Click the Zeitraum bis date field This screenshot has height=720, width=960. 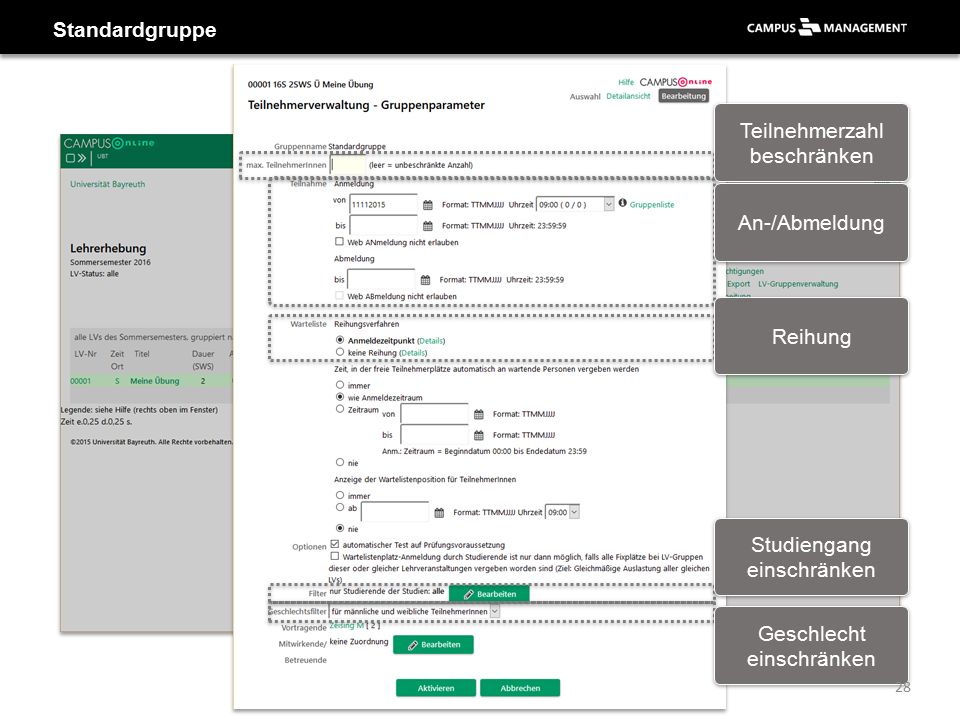click(434, 435)
